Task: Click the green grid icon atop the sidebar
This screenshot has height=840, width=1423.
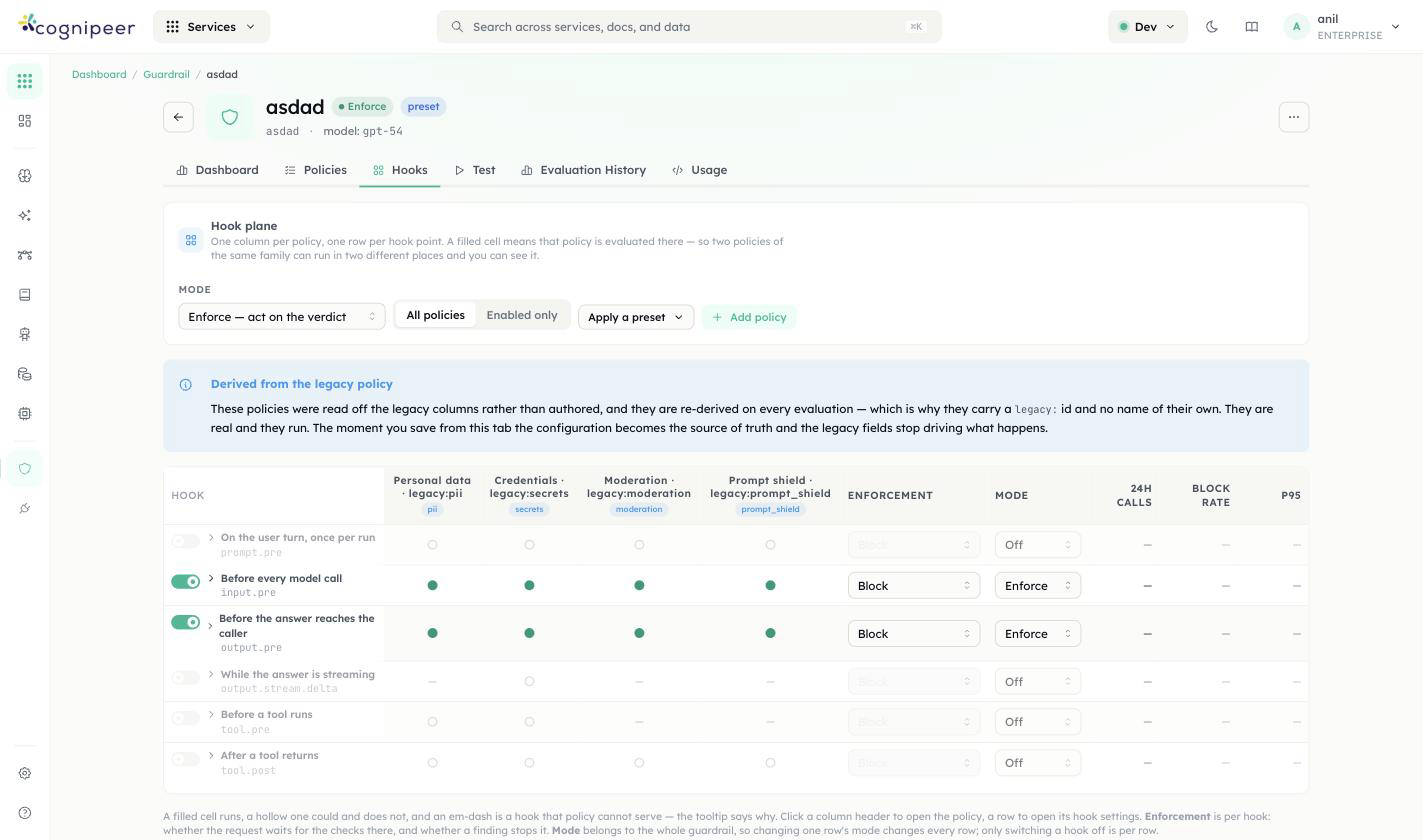Action: coord(25,81)
